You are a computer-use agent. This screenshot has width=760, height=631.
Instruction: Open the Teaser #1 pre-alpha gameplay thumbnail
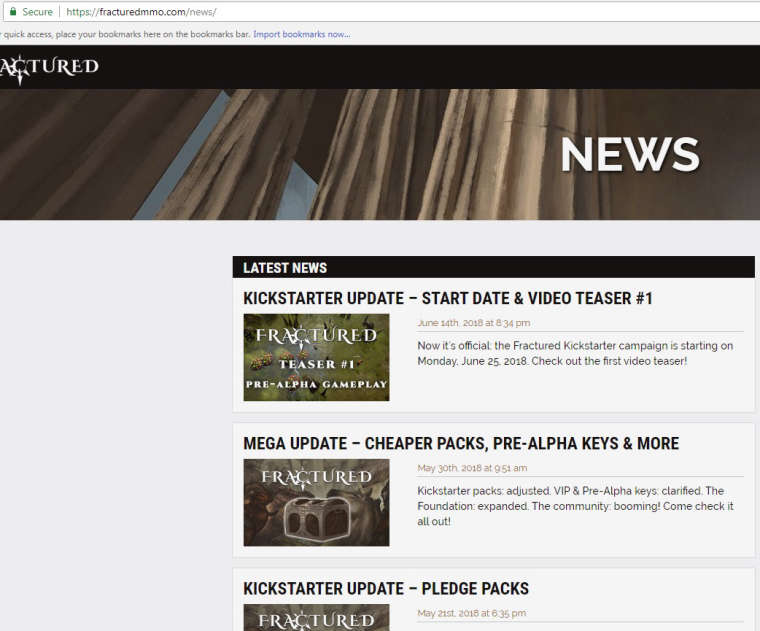point(316,357)
